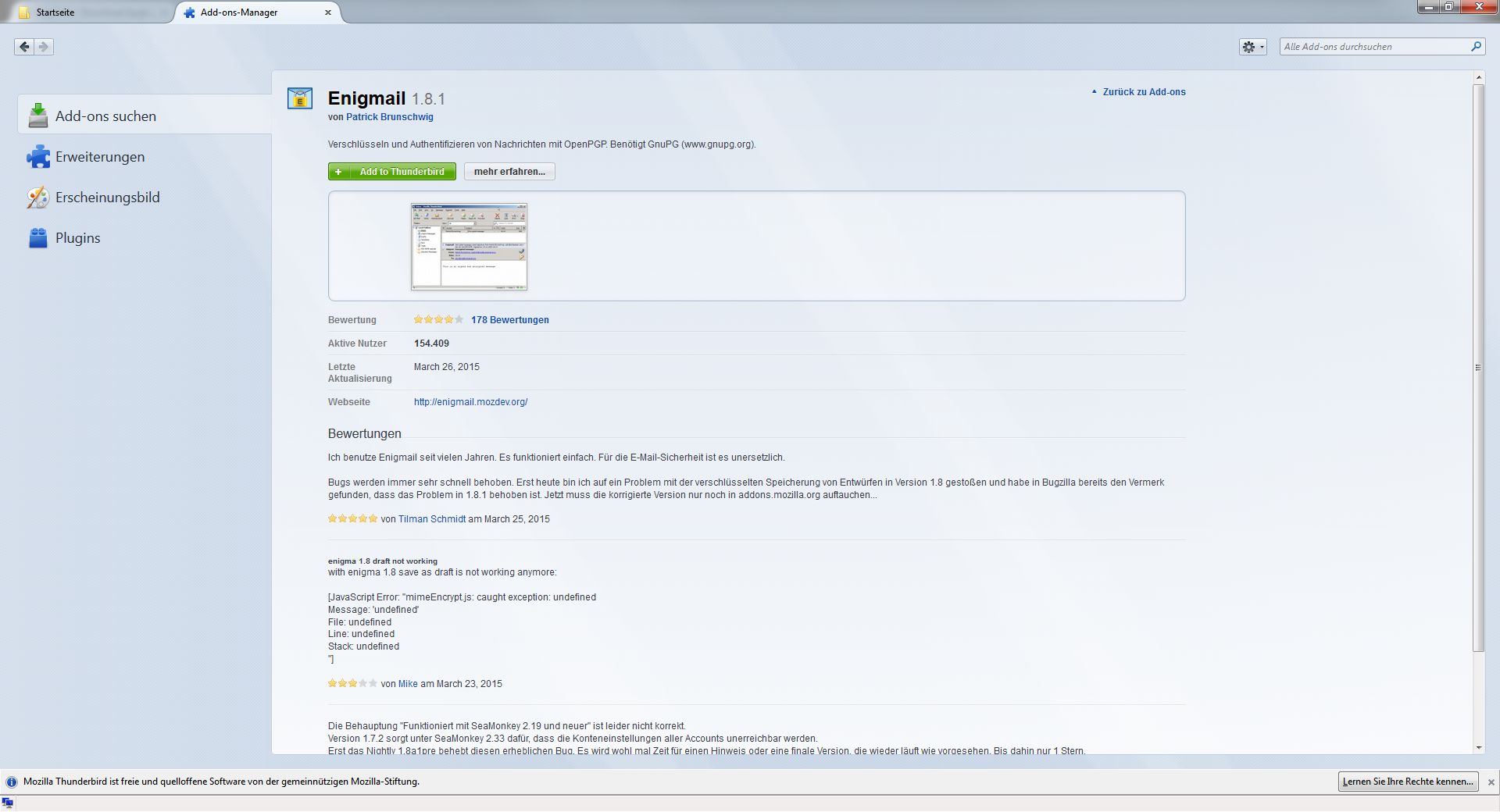Open author Patrick Brunschwig's profile
Screen dimensions: 1500x812
(389, 117)
